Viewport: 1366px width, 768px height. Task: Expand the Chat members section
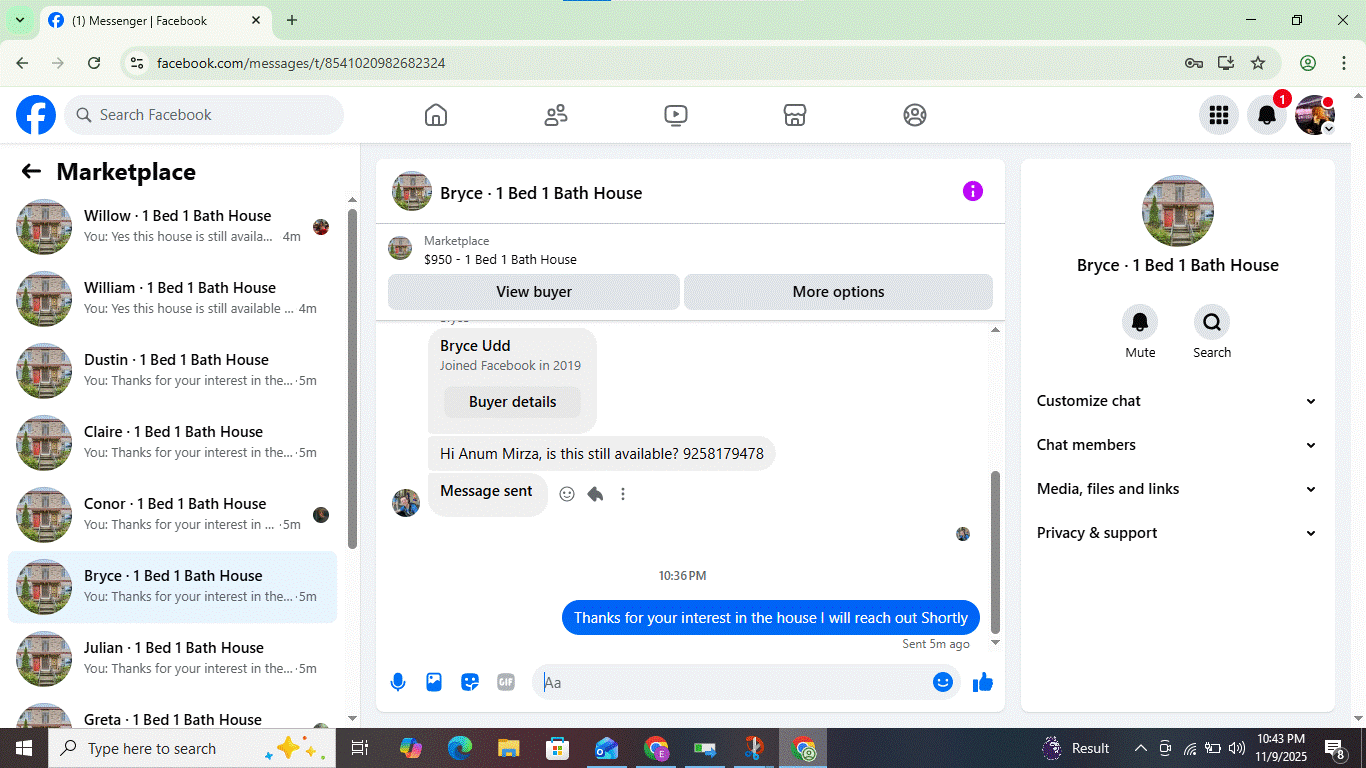[x=1177, y=445]
